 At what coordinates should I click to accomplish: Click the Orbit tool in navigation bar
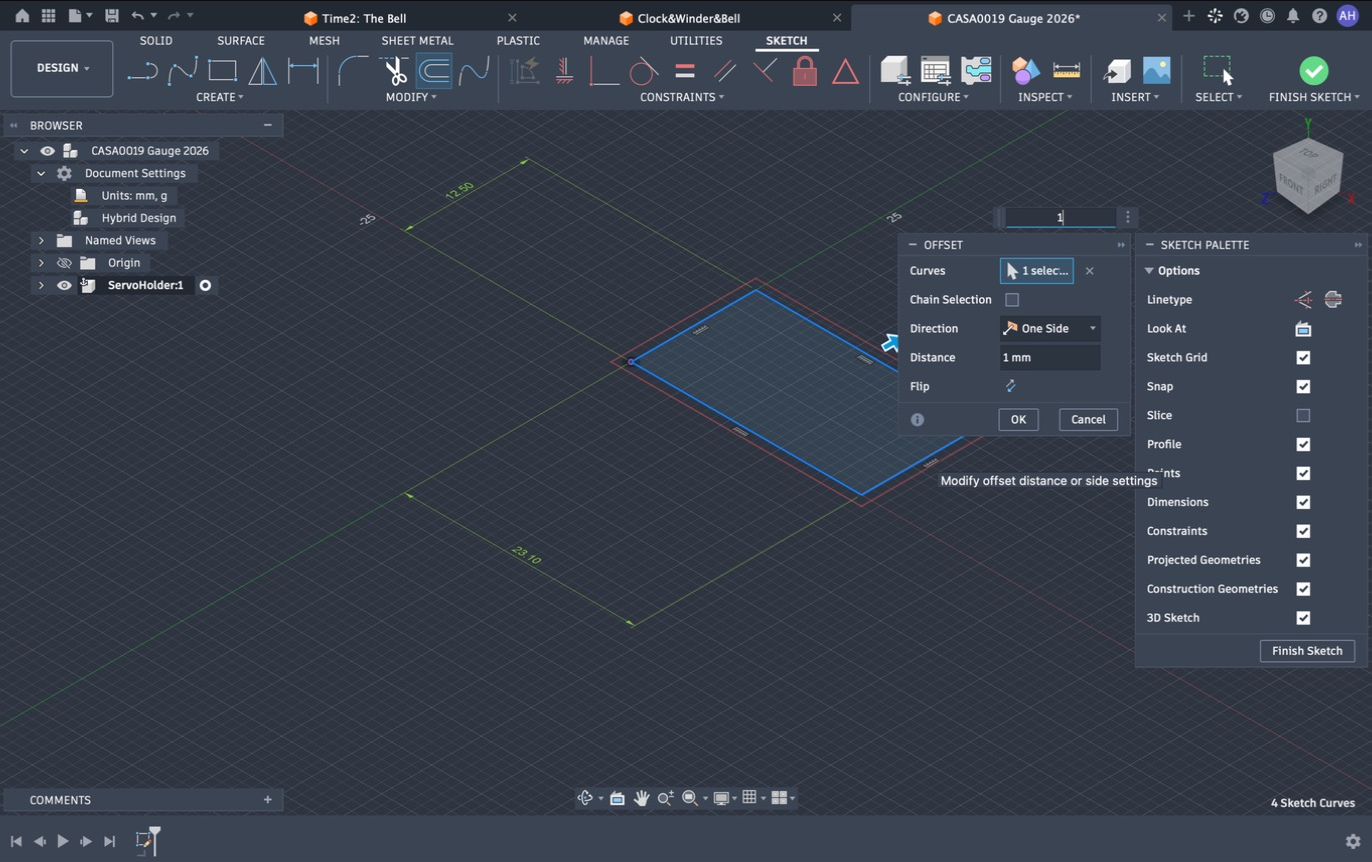coord(586,798)
